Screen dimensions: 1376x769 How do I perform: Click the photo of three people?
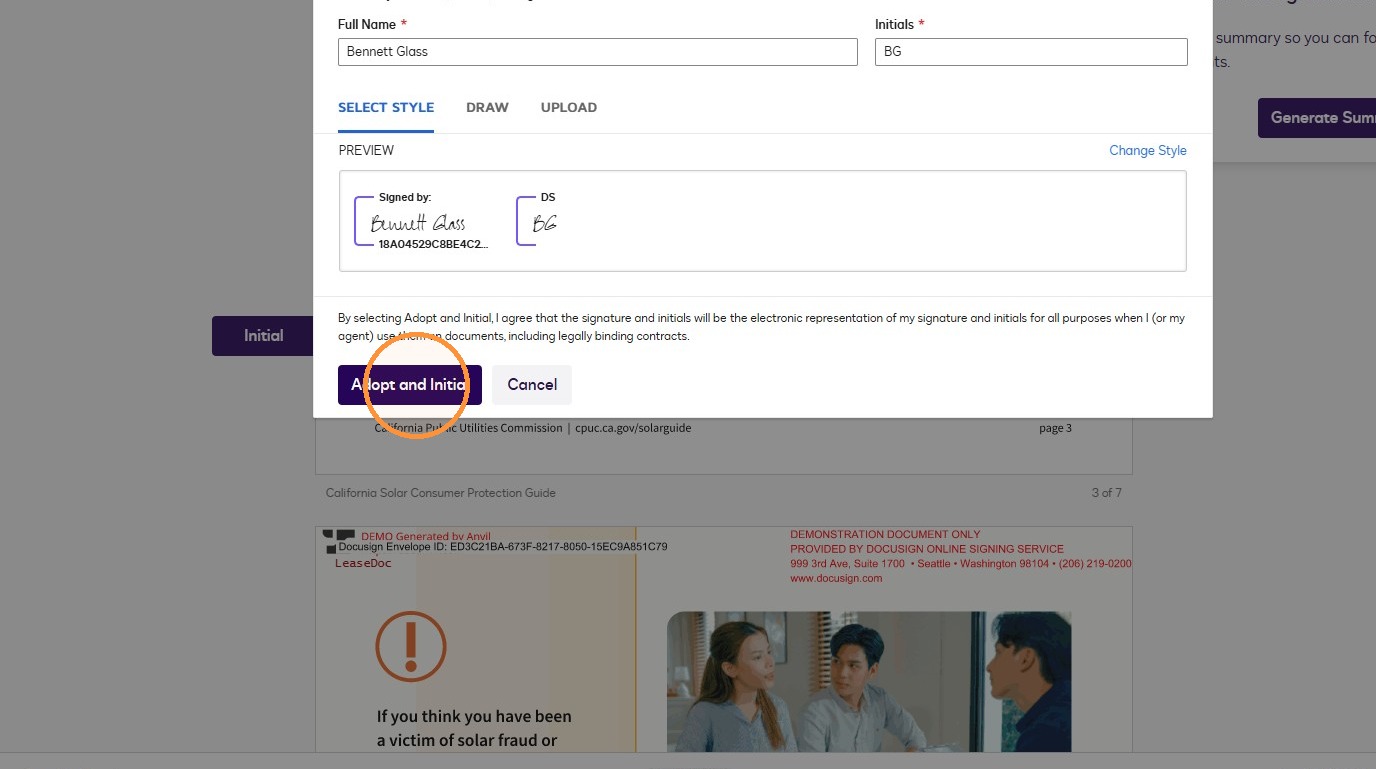tap(869, 681)
